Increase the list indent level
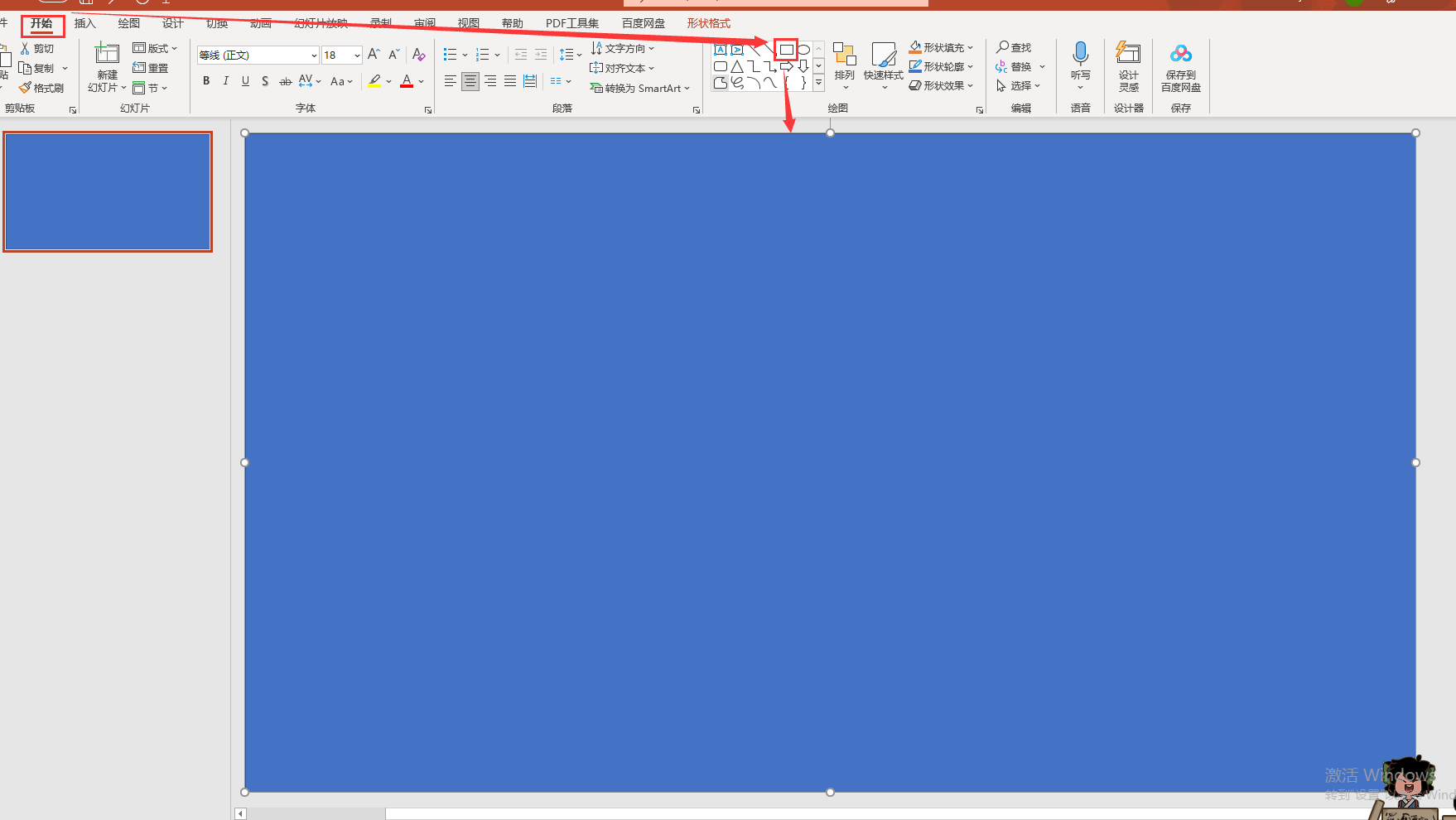 (541, 55)
